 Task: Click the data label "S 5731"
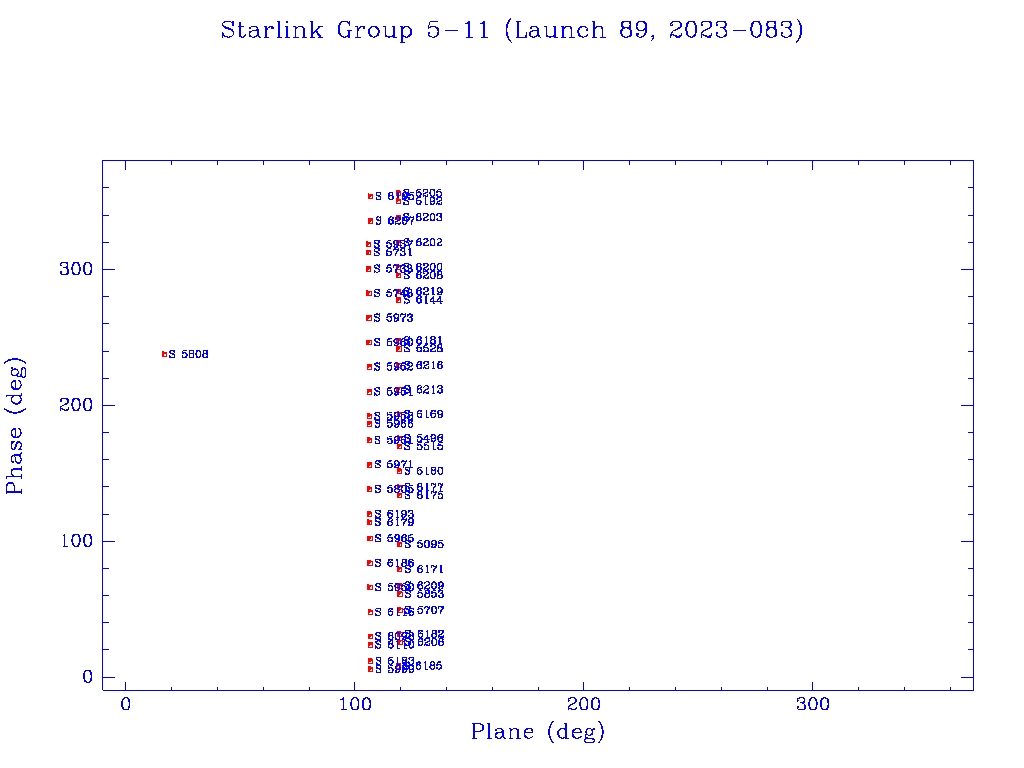tap(392, 252)
